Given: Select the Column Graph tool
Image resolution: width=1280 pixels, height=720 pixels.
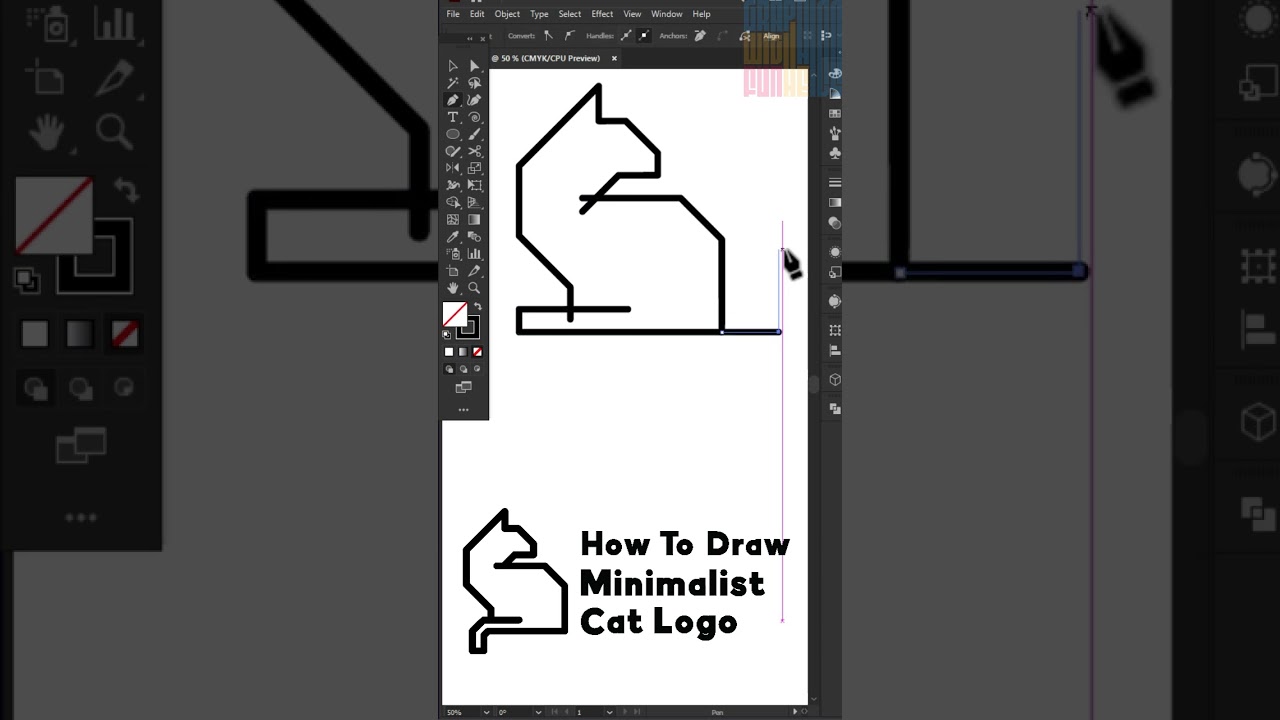Looking at the screenshot, I should (x=474, y=254).
